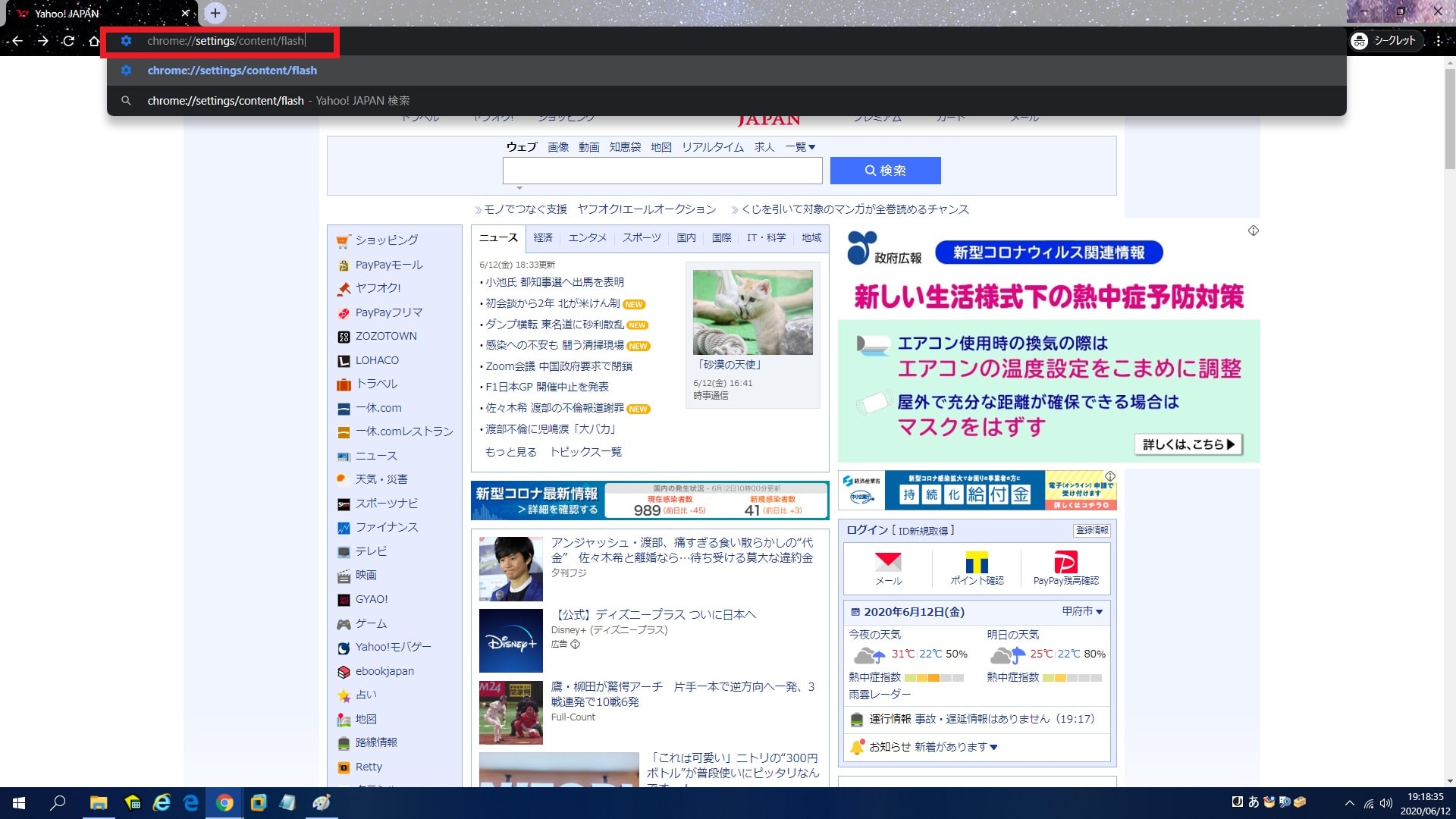The image size is (1456, 819).
Task: Open Chrome's three-dot menu
Action: click(x=1439, y=41)
